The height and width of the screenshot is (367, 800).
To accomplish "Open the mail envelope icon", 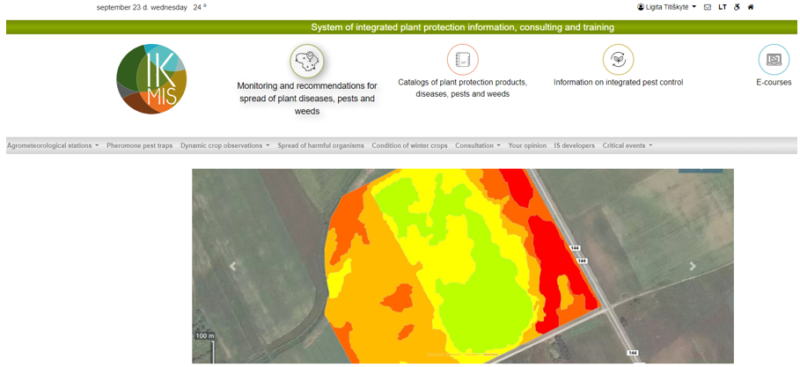I will pos(707,7).
